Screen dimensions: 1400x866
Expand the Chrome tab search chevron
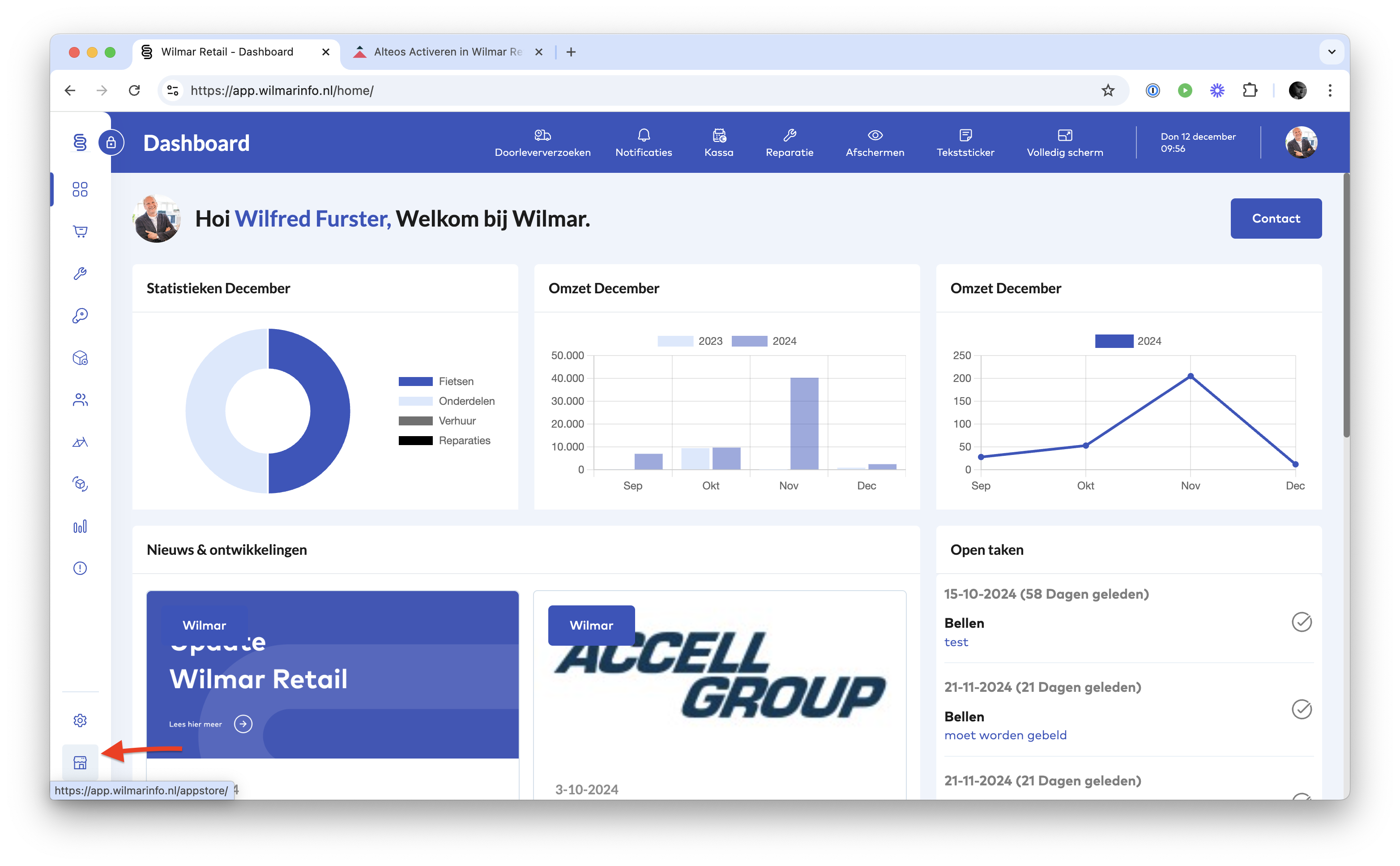coord(1332,52)
